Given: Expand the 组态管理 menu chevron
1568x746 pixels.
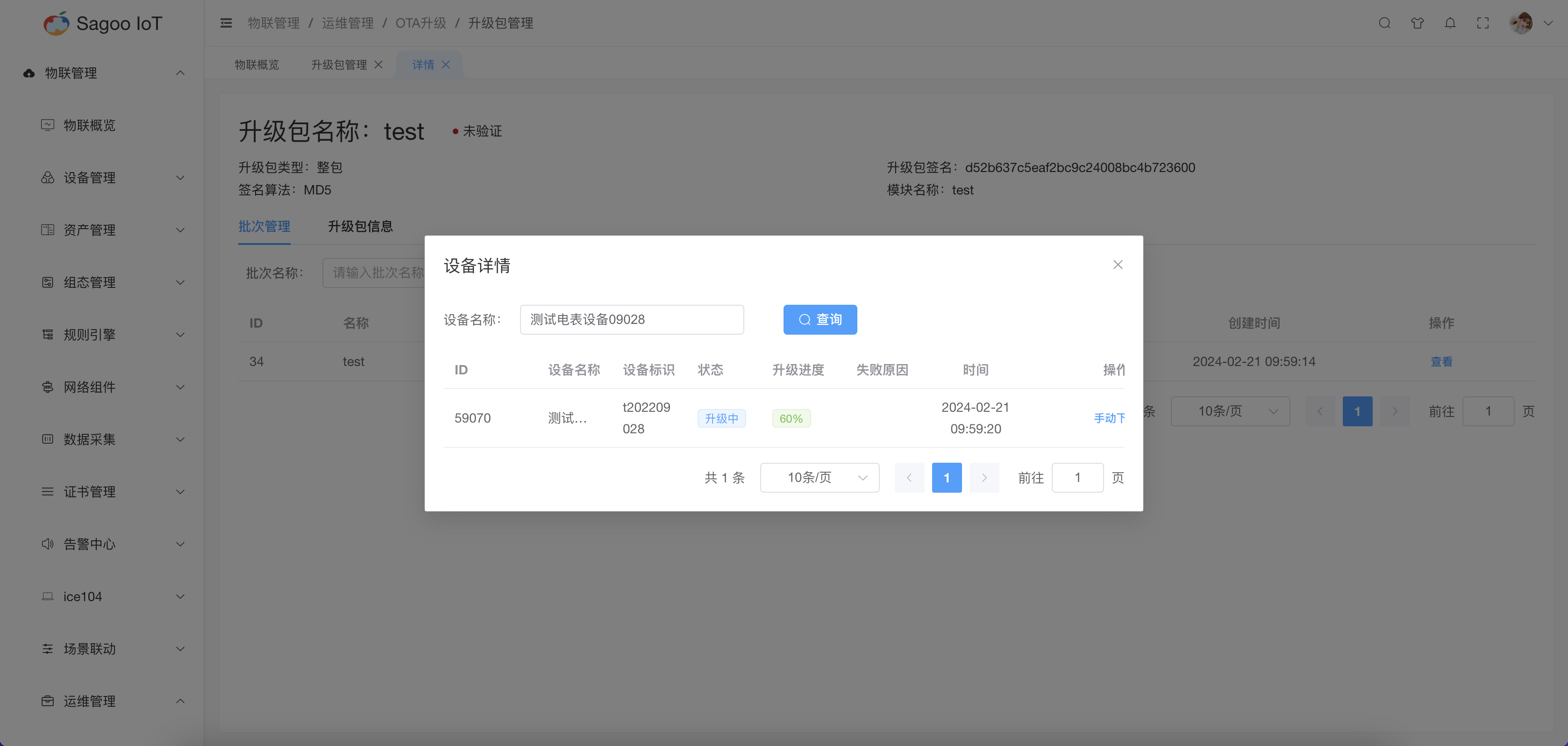Looking at the screenshot, I should 180,283.
